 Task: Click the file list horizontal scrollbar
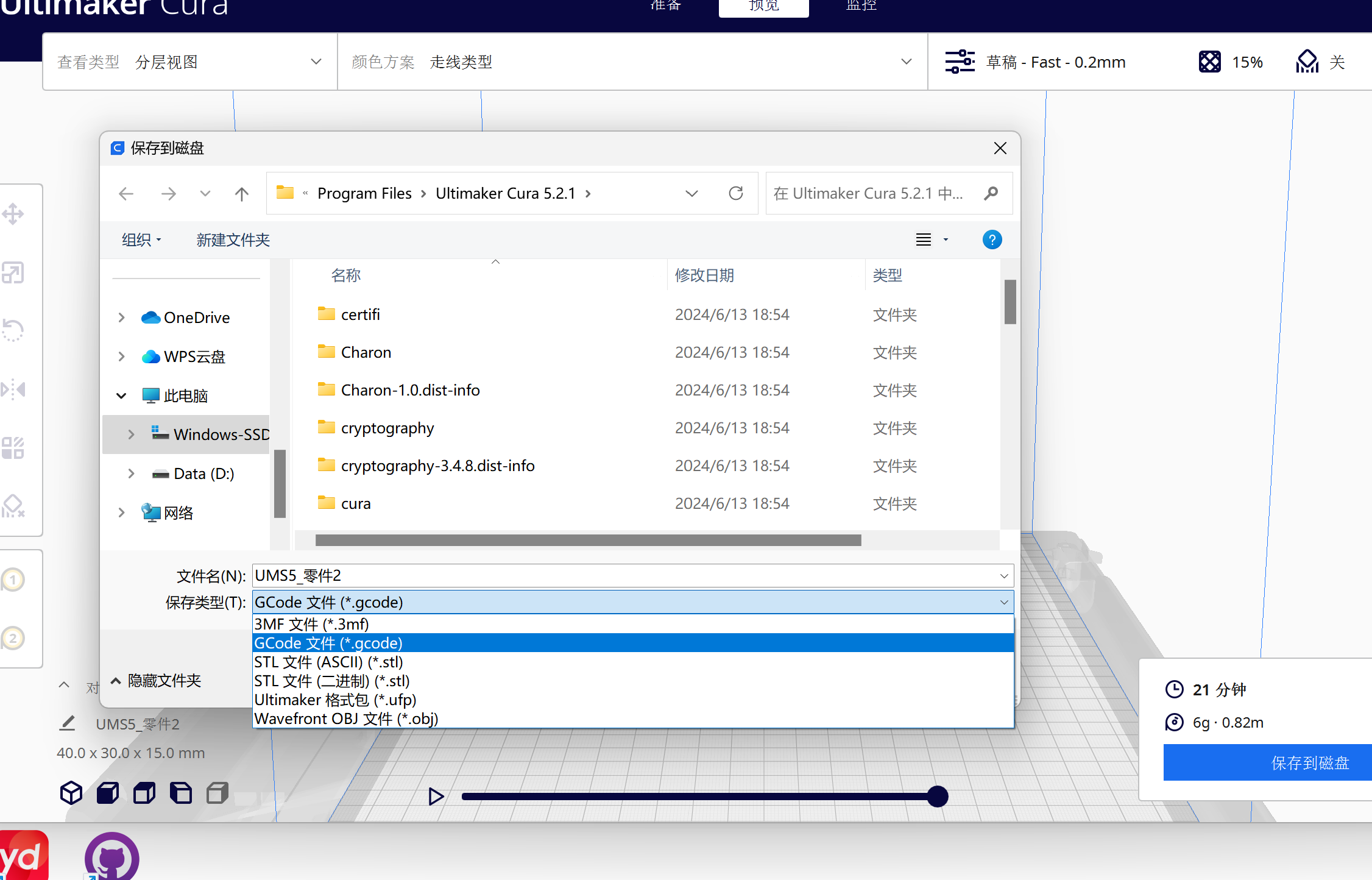tap(589, 540)
